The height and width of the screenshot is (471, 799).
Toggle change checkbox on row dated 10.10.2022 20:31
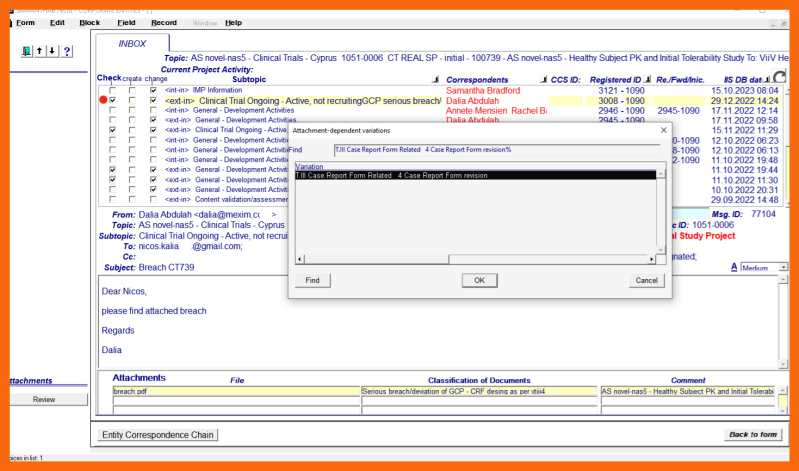tap(153, 190)
